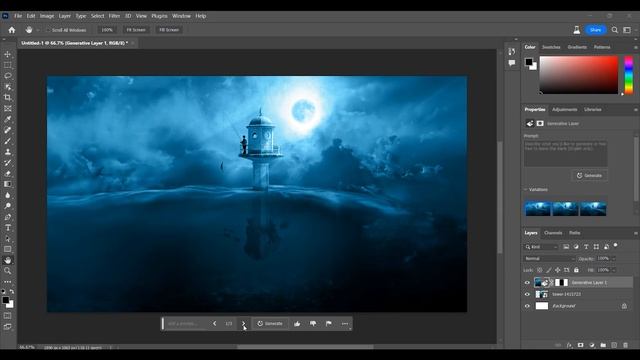Click the thumbs down icon in taskbar
The height and width of the screenshot is (360, 640).
tap(313, 324)
